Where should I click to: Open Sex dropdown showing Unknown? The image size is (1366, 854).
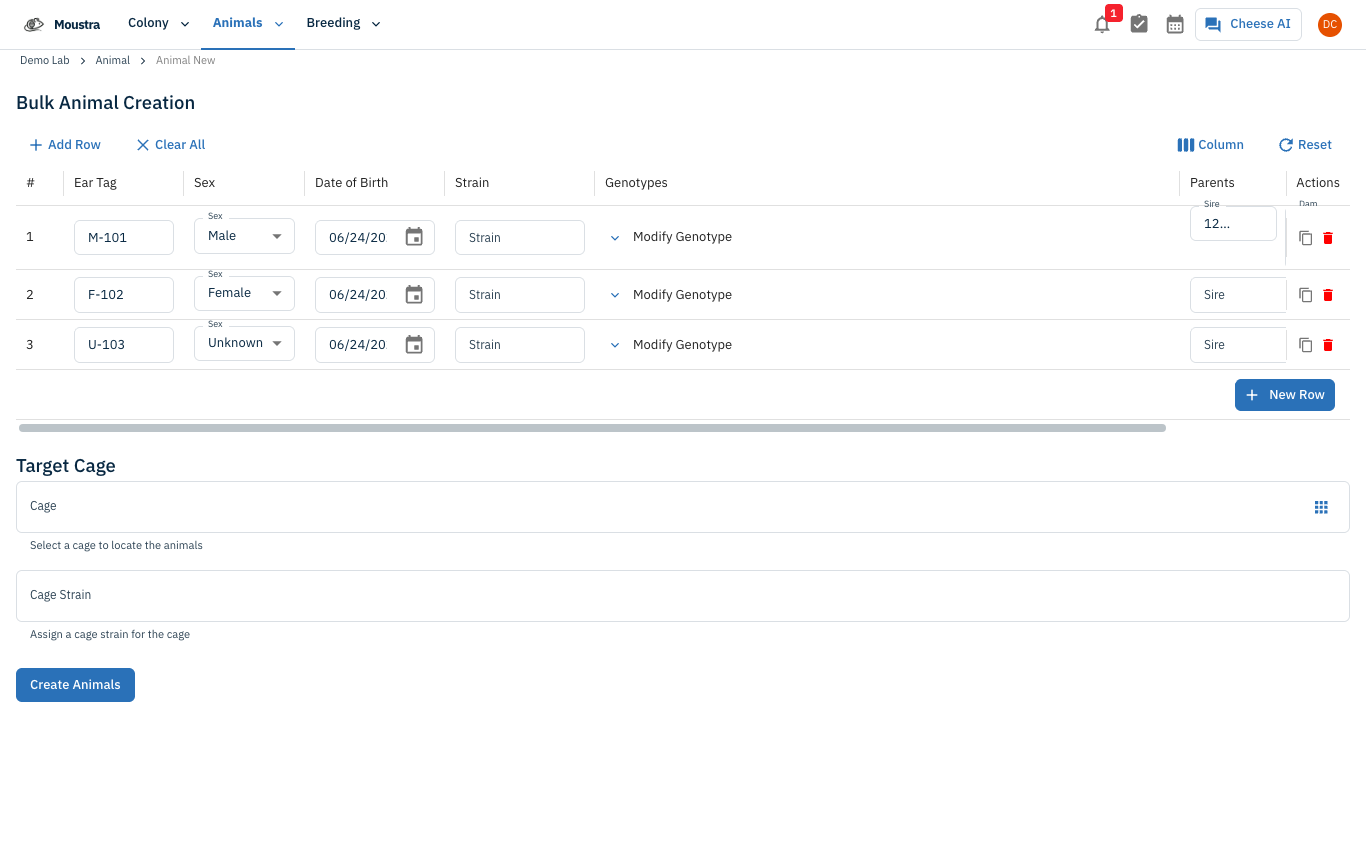[244, 343]
